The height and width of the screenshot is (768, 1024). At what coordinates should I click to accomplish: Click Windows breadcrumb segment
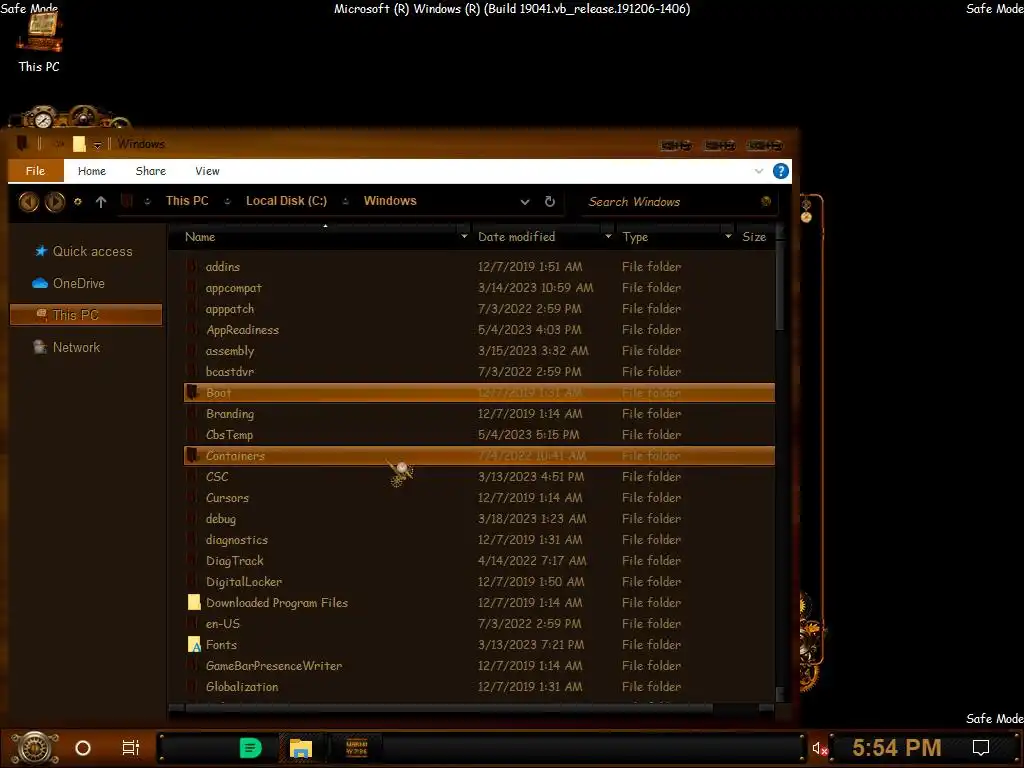390,201
